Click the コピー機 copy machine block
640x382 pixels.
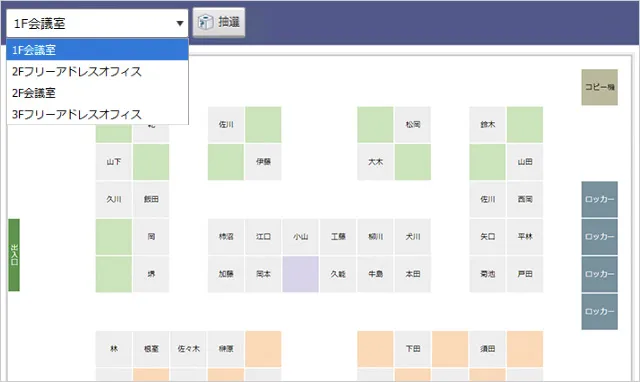click(x=599, y=87)
